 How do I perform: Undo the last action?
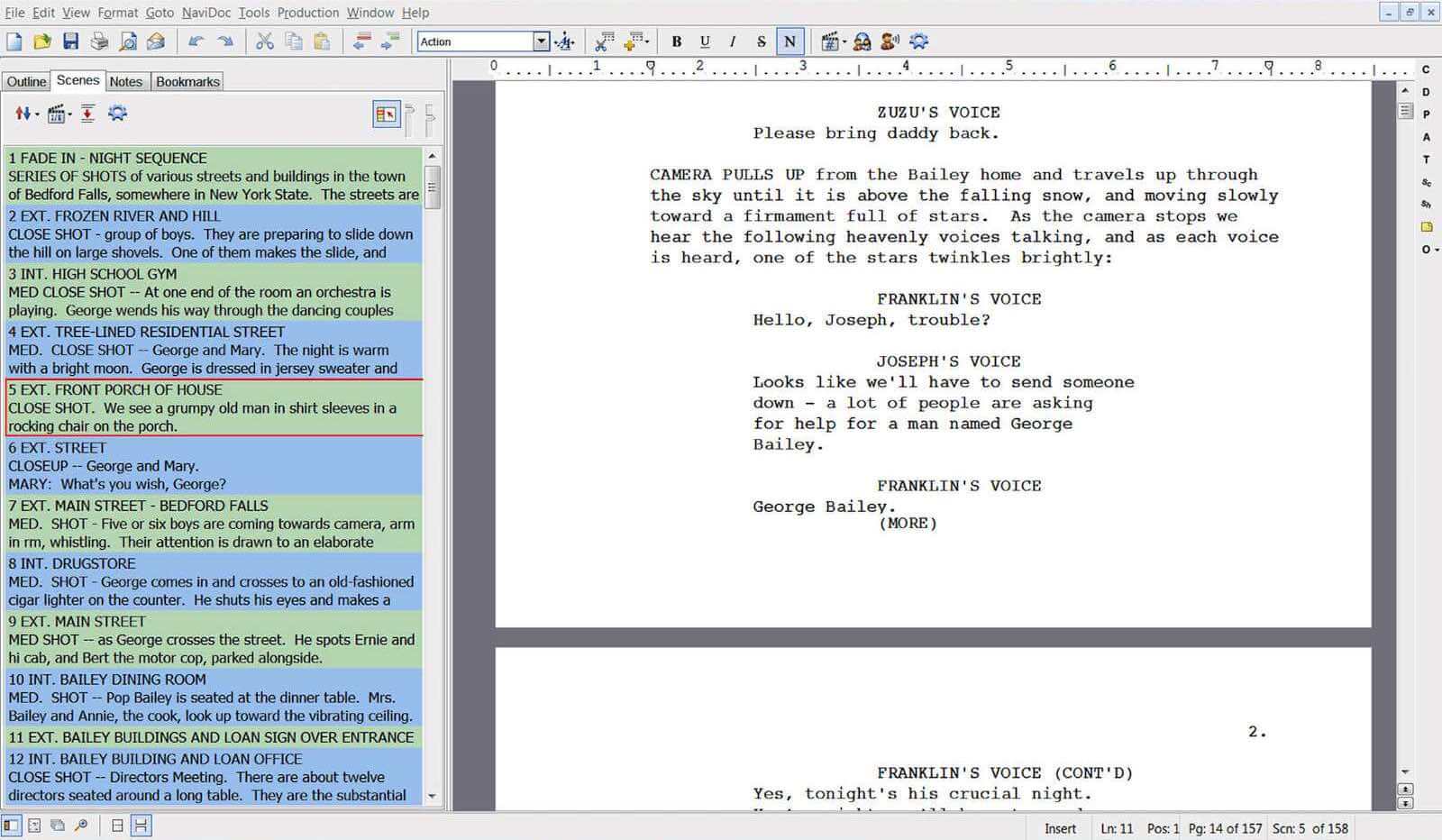coord(196,41)
